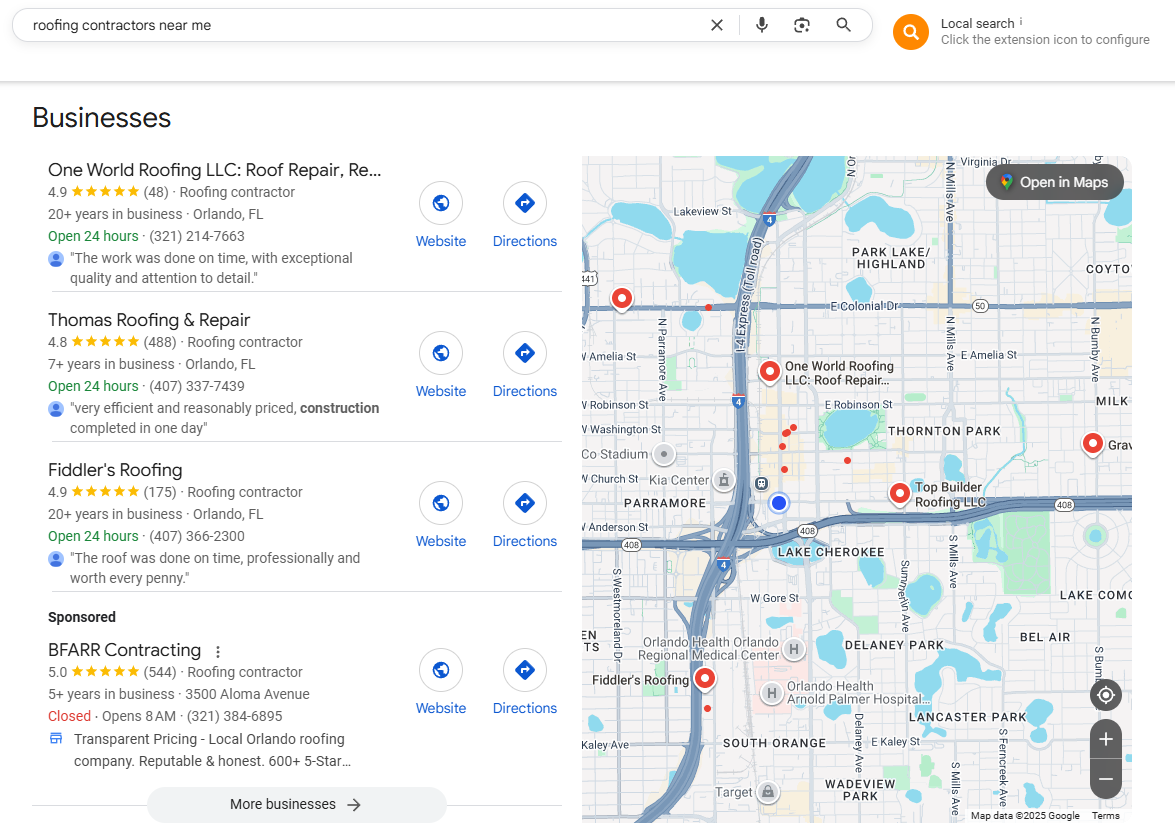Open the map Terms link
The image size is (1175, 836).
coord(1105,816)
